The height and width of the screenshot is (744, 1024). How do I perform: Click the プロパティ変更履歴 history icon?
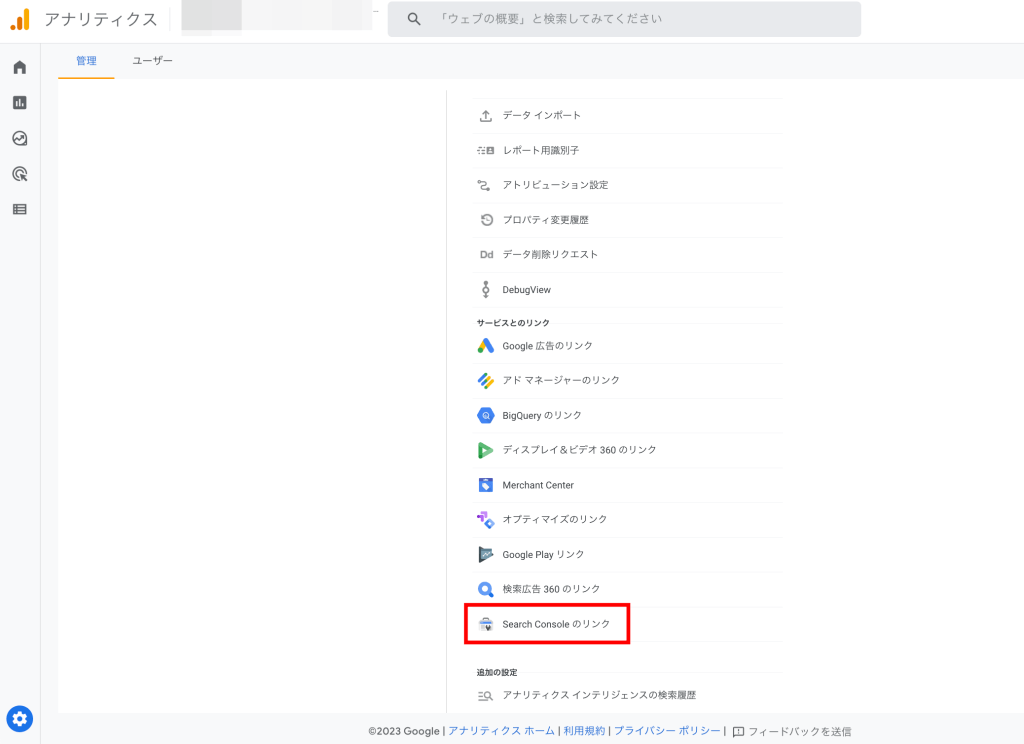(x=487, y=219)
